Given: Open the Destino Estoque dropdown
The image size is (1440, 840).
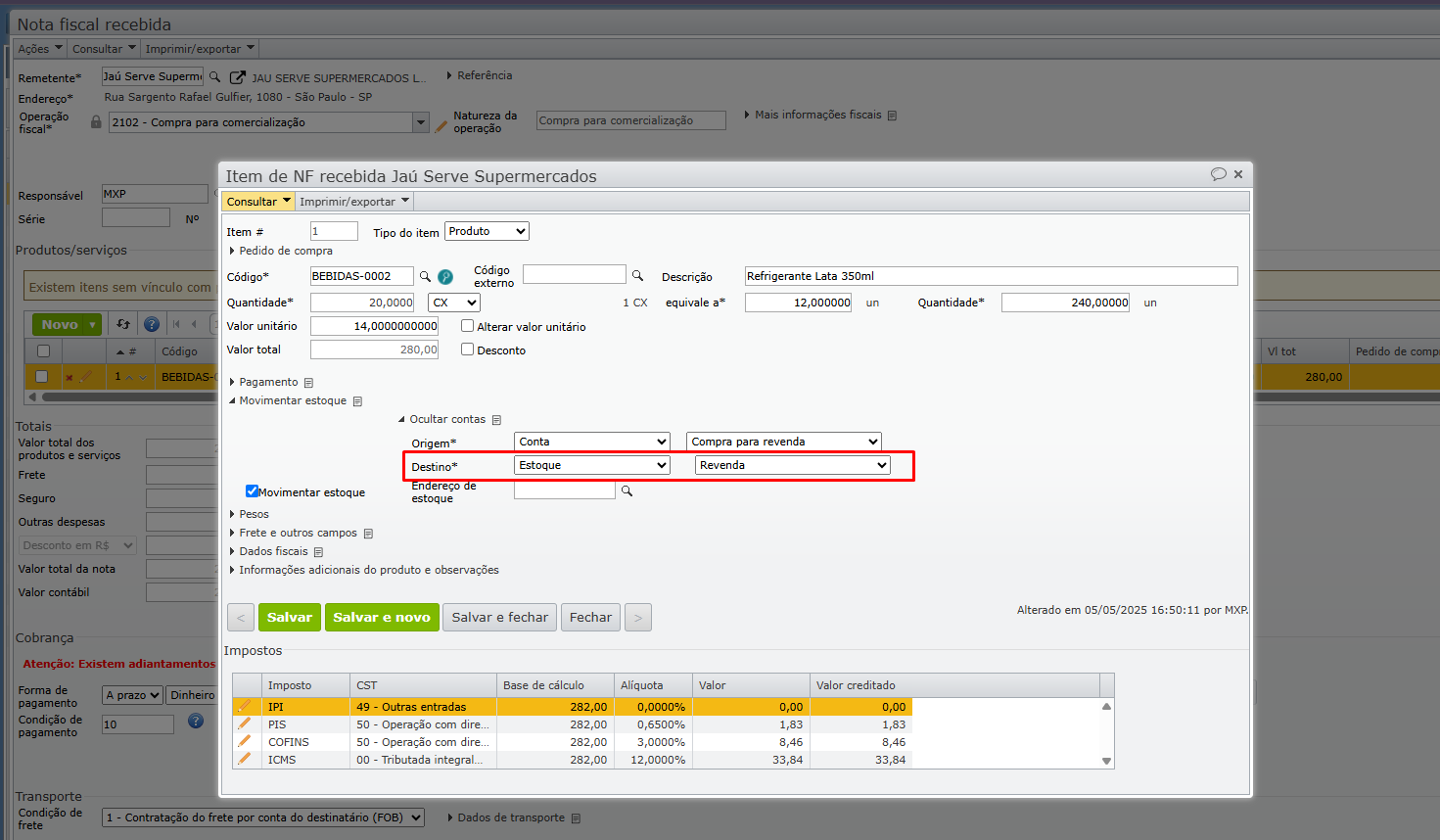Looking at the screenshot, I should pos(592,466).
